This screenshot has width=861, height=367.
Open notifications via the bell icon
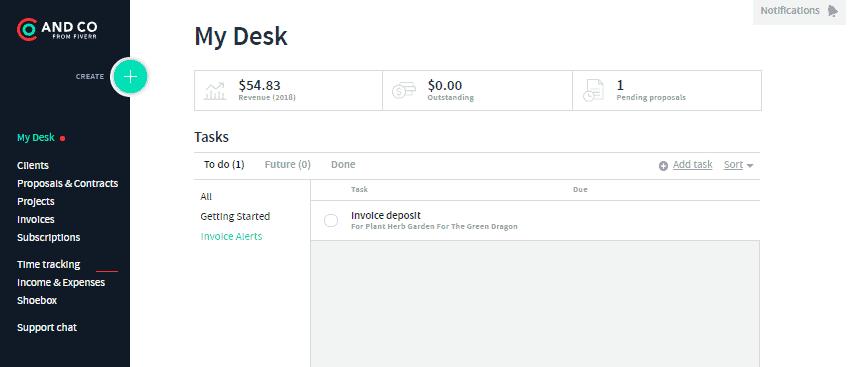833,11
